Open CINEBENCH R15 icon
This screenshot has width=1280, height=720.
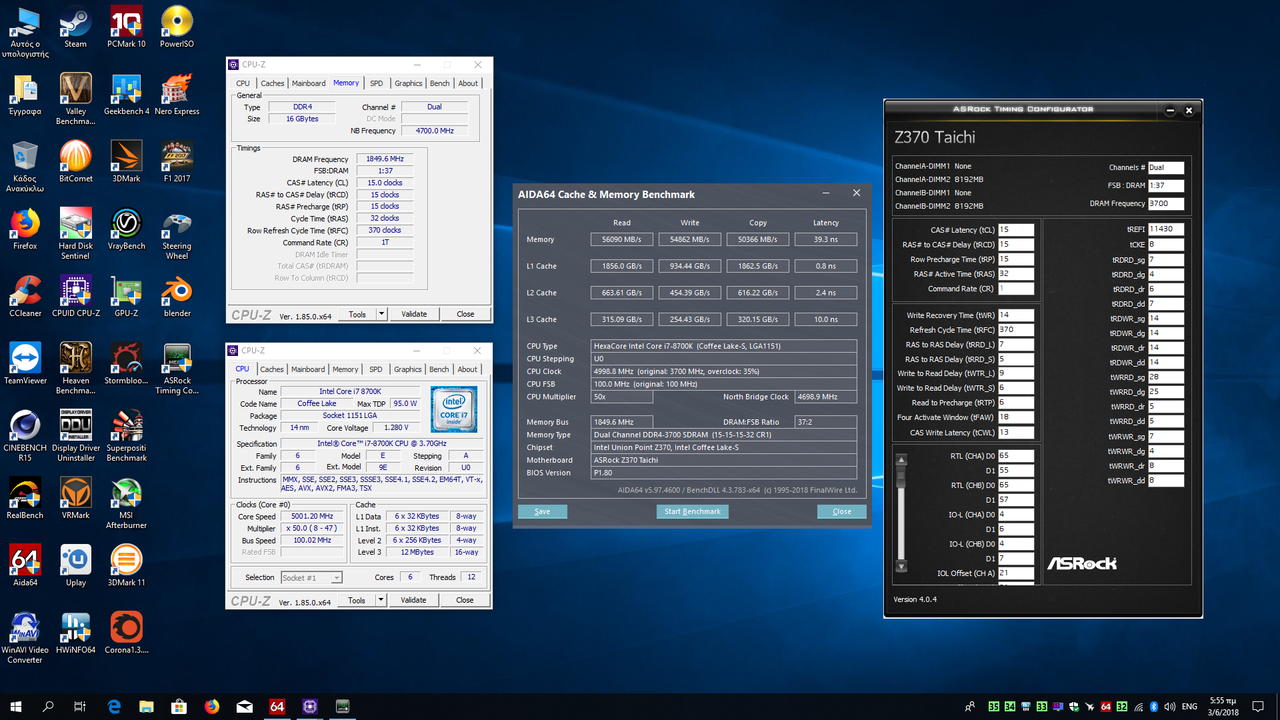[24, 435]
